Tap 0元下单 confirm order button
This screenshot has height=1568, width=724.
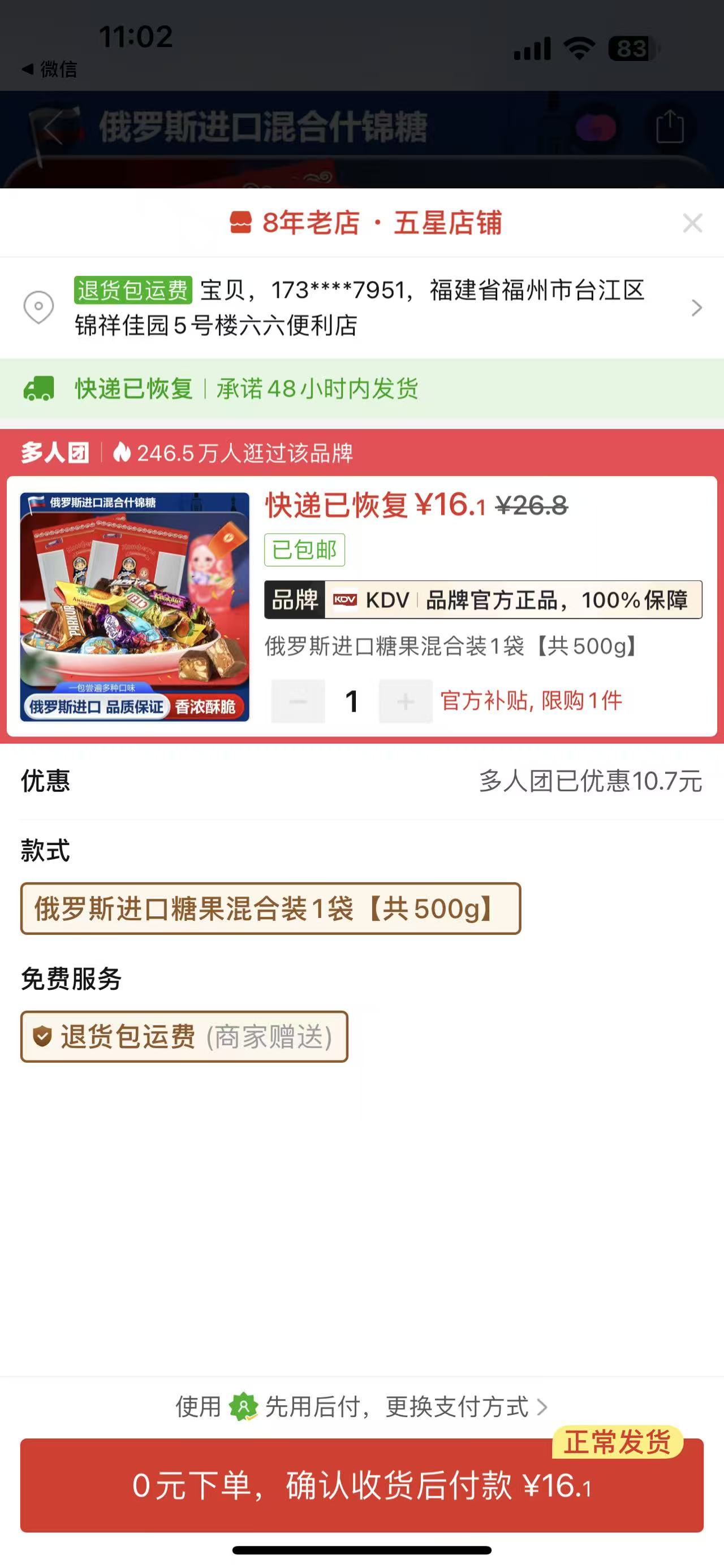tap(361, 1485)
